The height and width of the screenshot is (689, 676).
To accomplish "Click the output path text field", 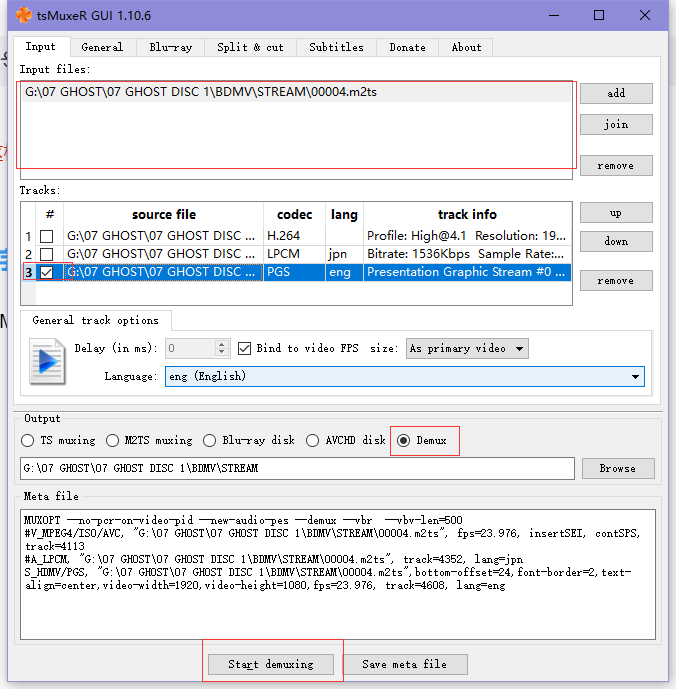I will click(297, 468).
